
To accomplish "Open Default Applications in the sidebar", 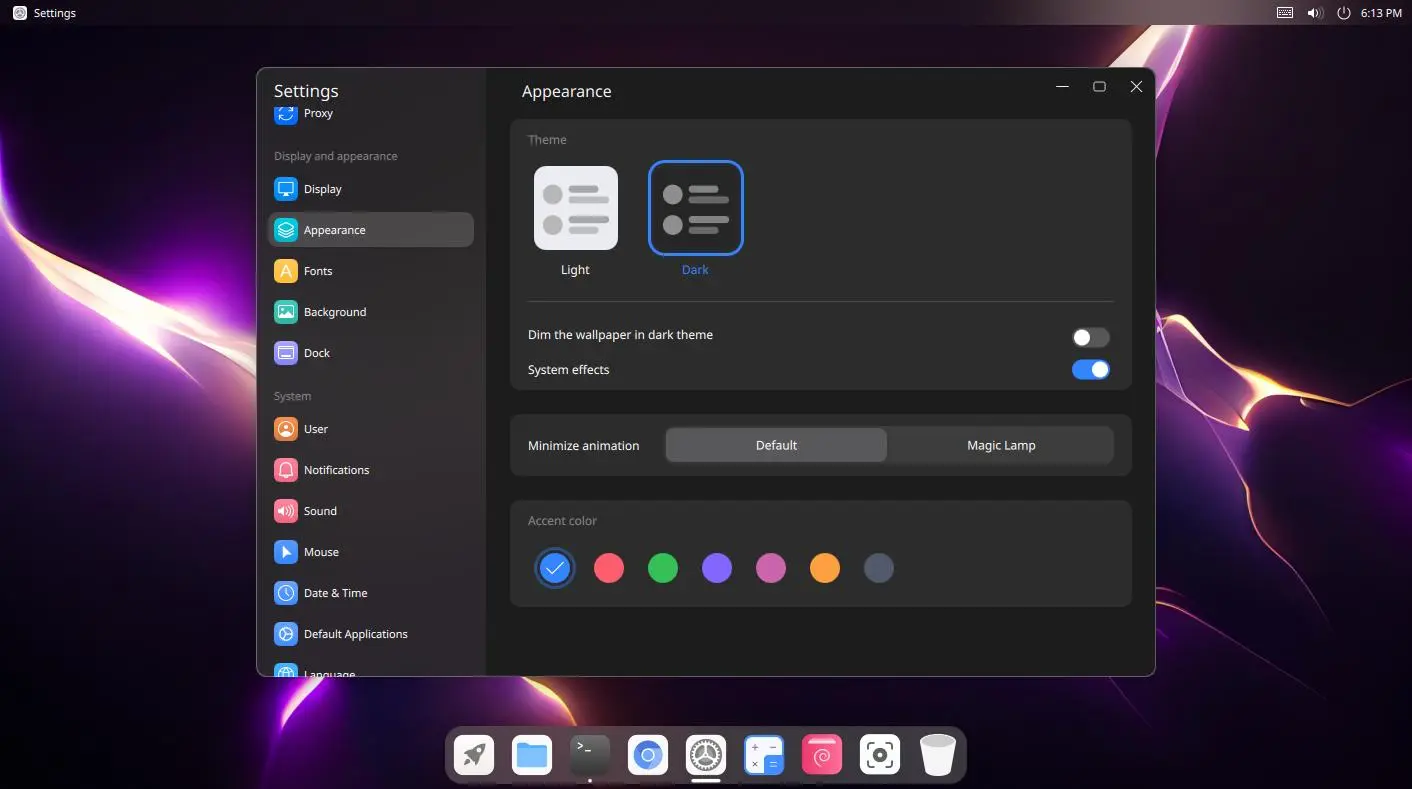I will (355, 634).
